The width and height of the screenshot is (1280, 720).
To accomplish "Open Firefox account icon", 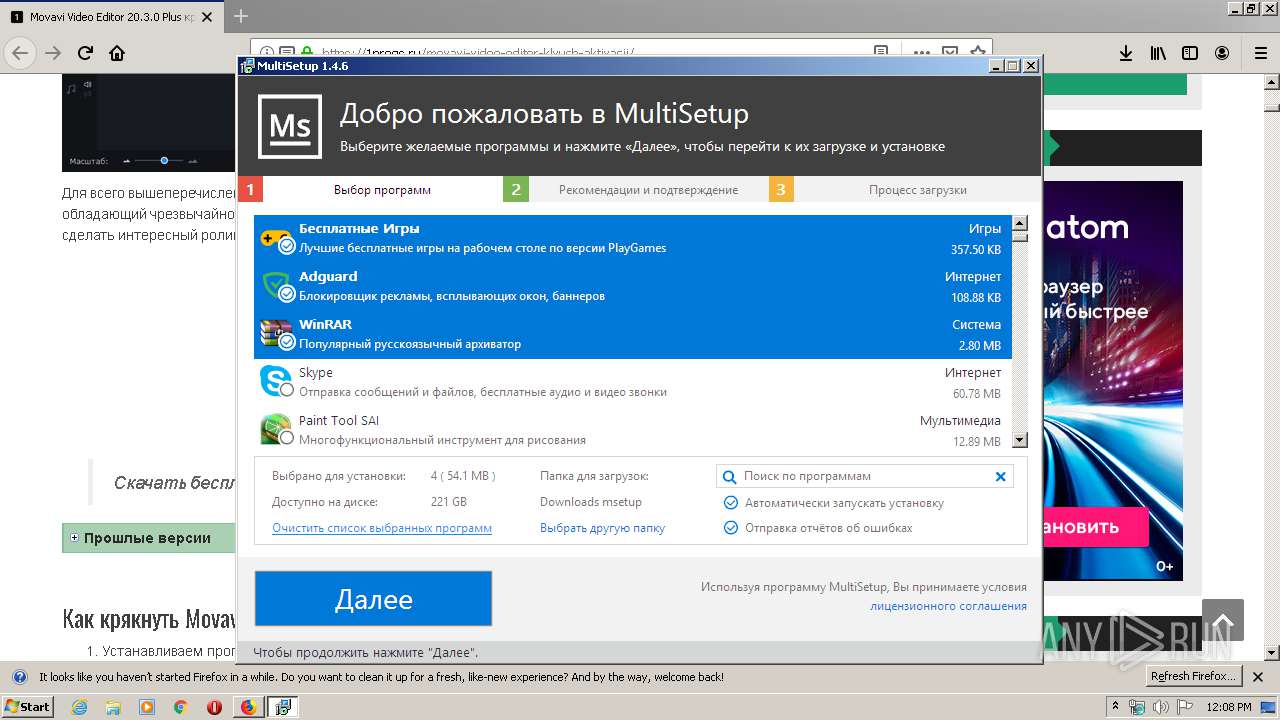I will (x=1222, y=53).
